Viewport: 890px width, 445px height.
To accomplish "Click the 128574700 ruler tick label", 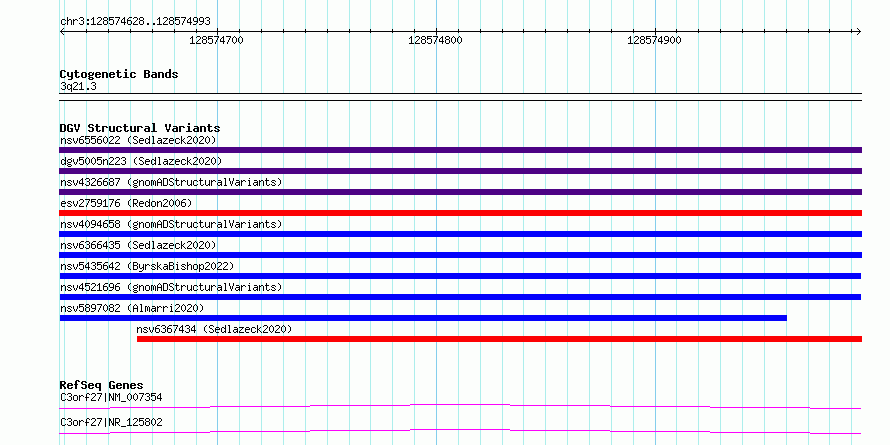I will pos(216,40).
